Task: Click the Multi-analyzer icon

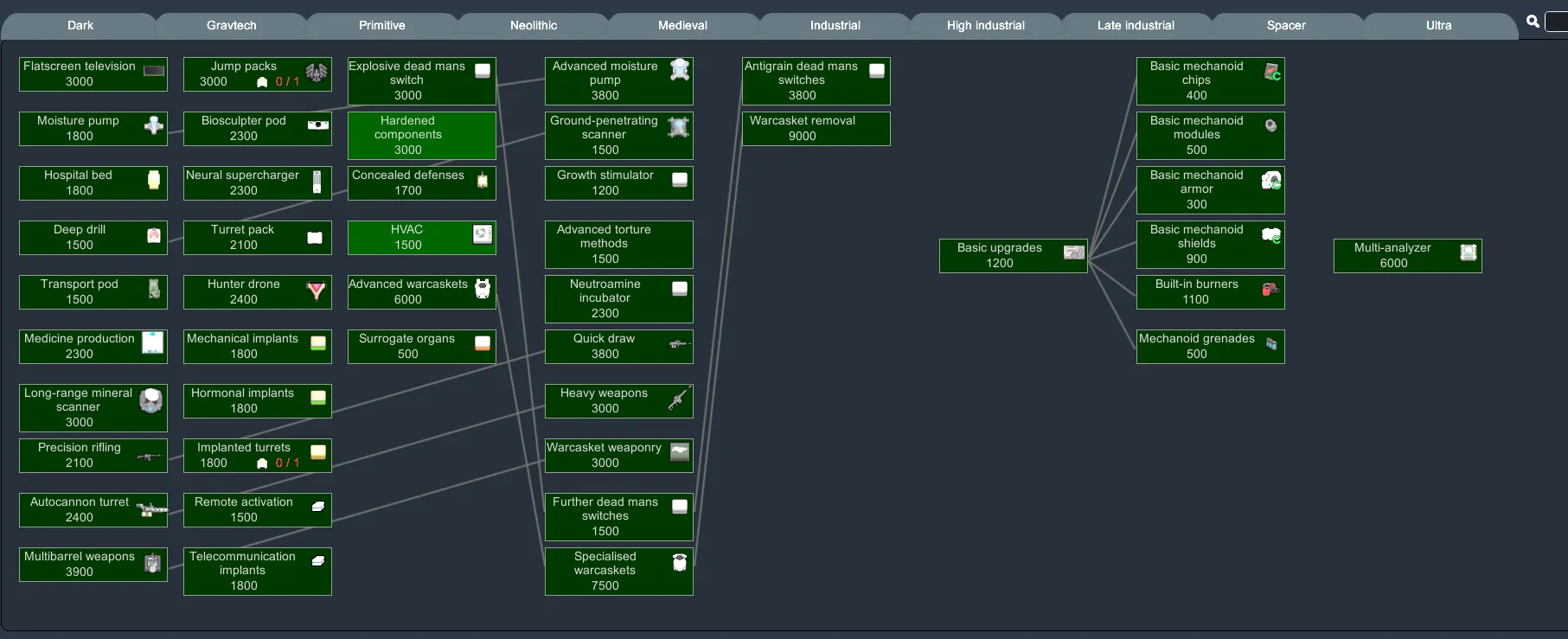Action: 1468,252
